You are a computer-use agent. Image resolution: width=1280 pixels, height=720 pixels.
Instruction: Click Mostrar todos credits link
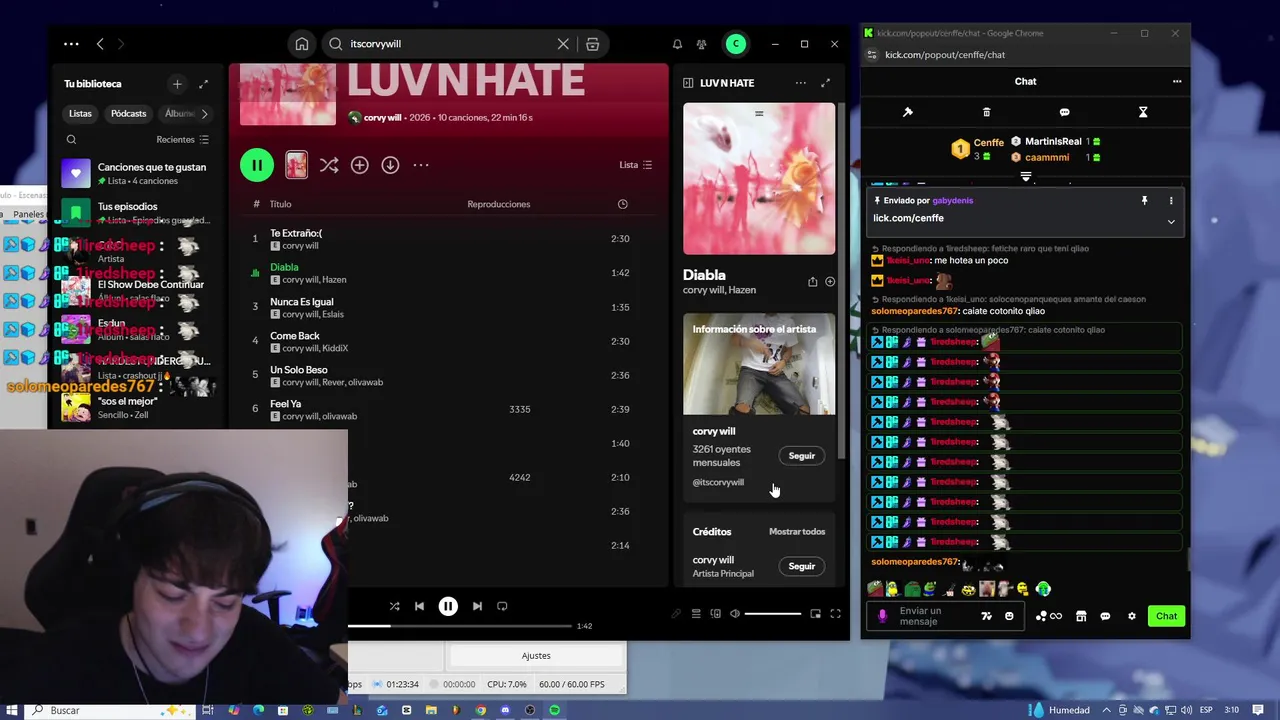[797, 532]
